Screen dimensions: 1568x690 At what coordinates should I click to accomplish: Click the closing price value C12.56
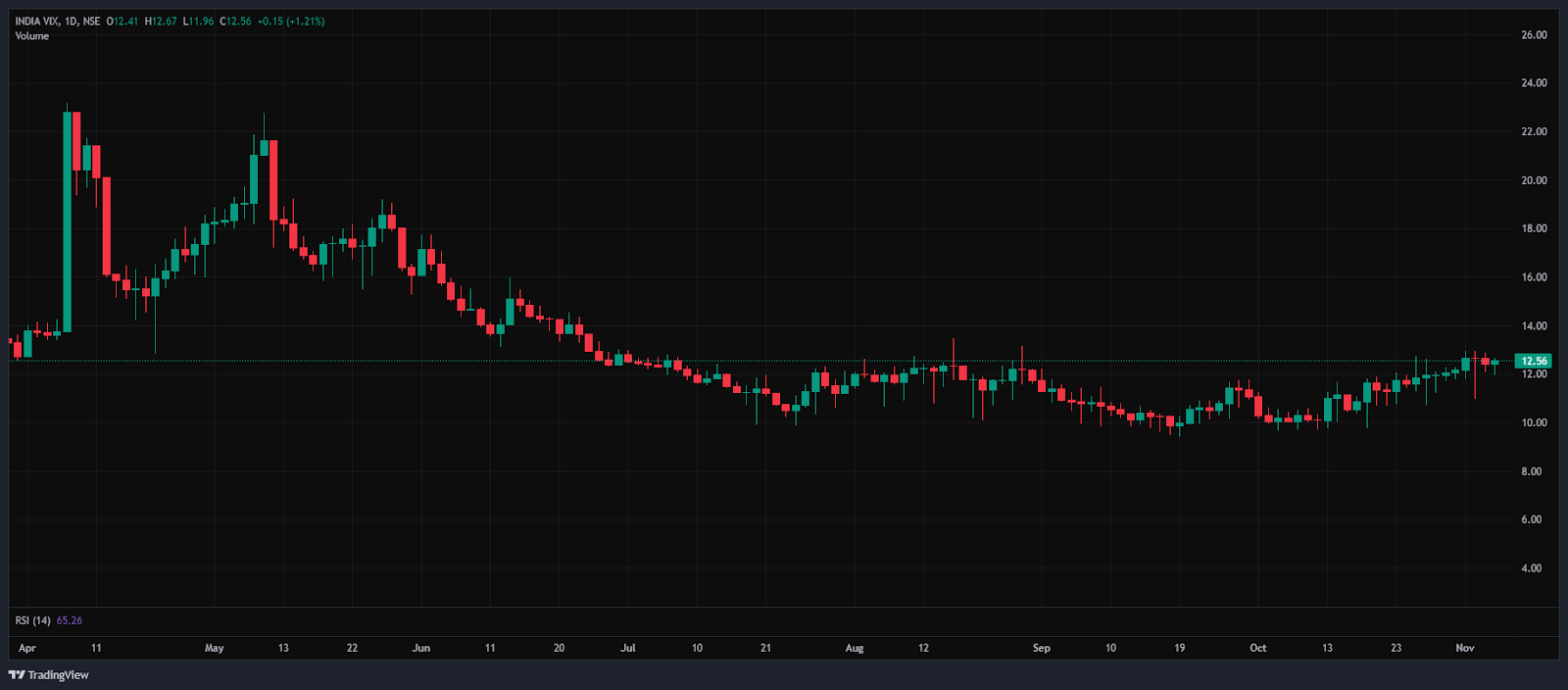[x=236, y=21]
